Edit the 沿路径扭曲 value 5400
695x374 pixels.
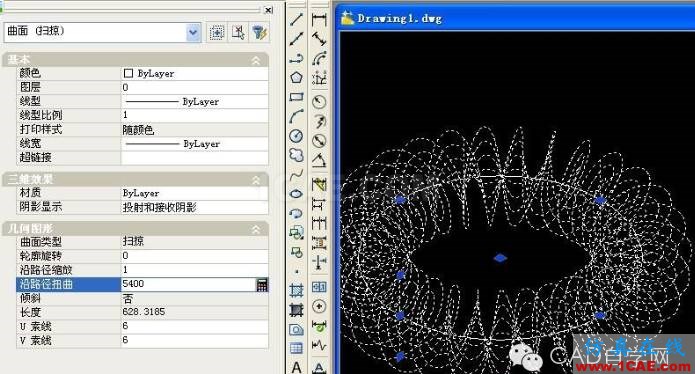click(188, 284)
